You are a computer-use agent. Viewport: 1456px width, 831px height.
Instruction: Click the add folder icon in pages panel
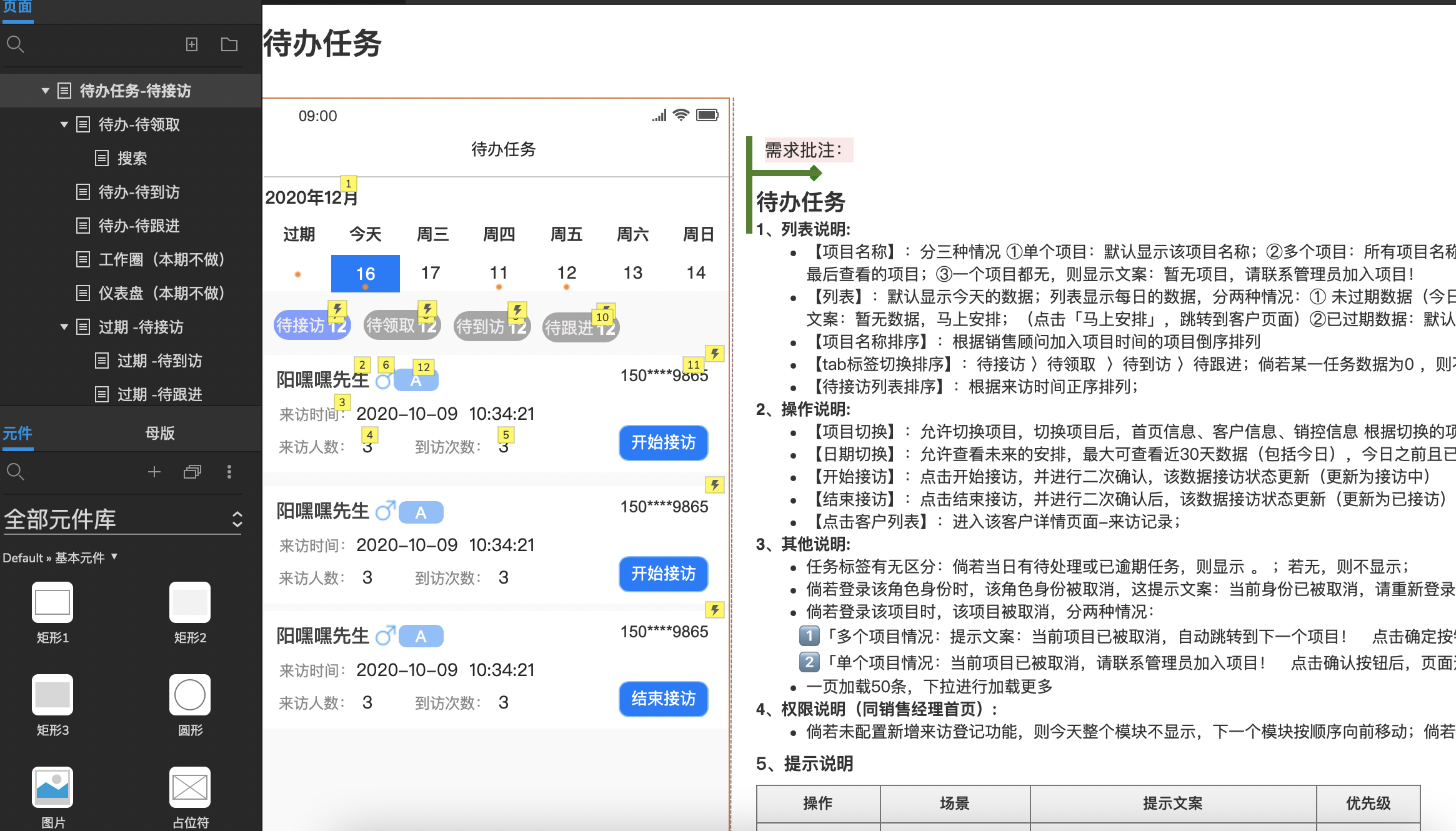pos(229,44)
